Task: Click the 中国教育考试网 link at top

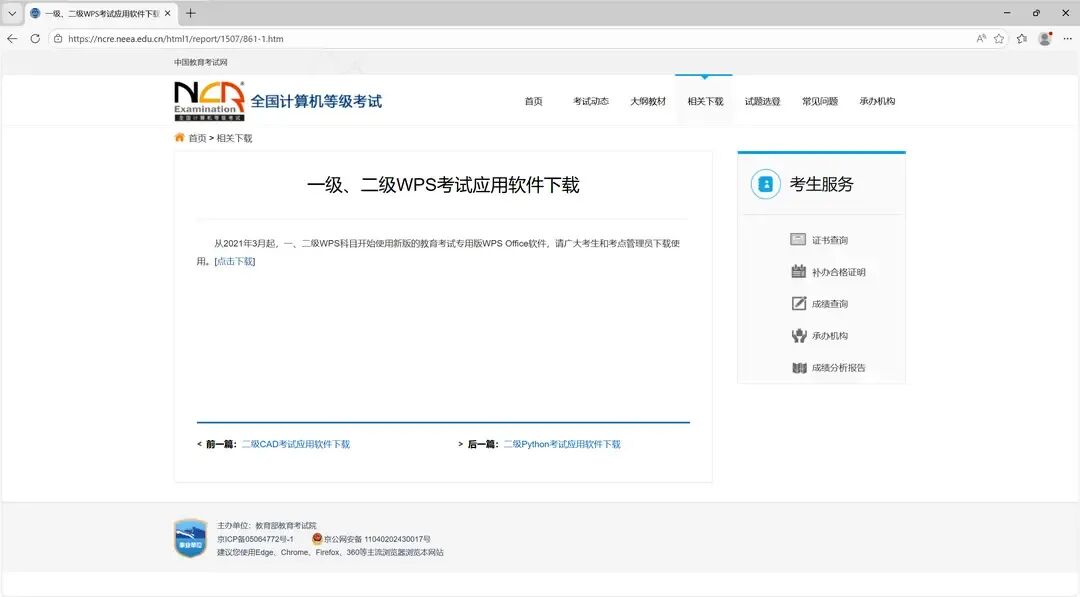Action: click(x=200, y=62)
